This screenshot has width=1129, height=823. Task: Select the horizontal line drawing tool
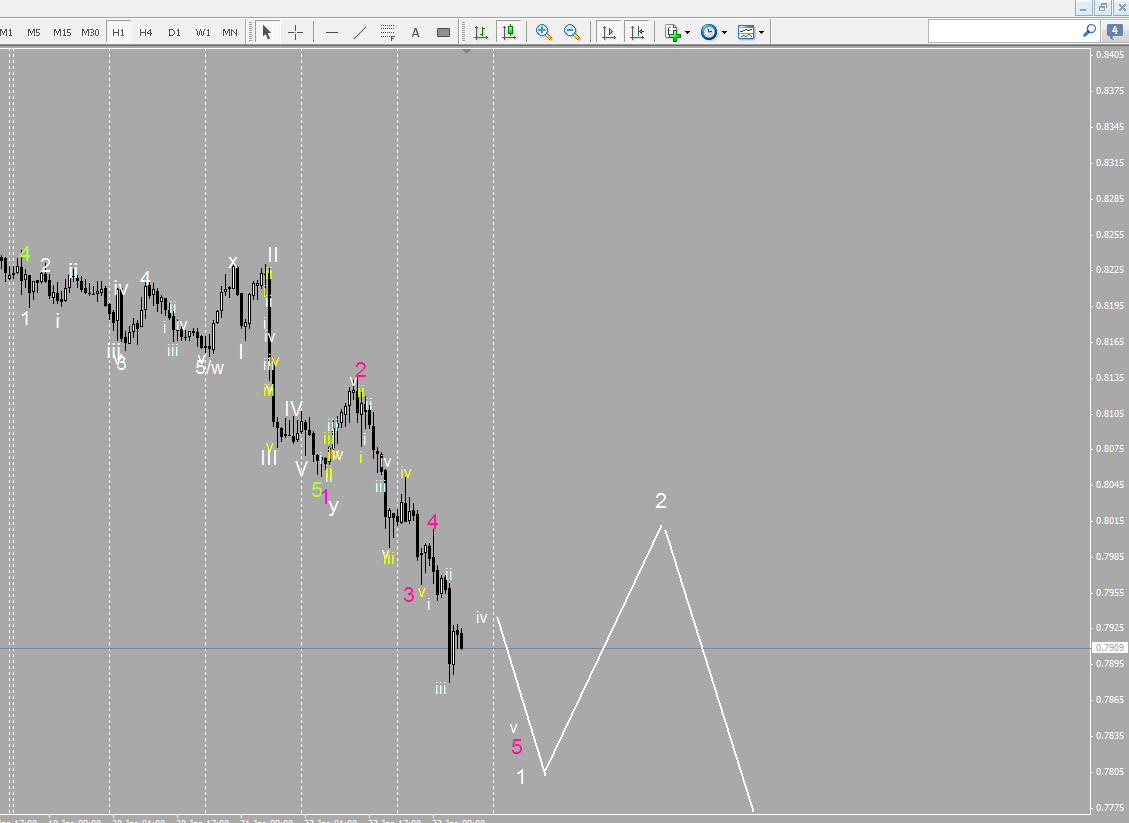point(330,31)
